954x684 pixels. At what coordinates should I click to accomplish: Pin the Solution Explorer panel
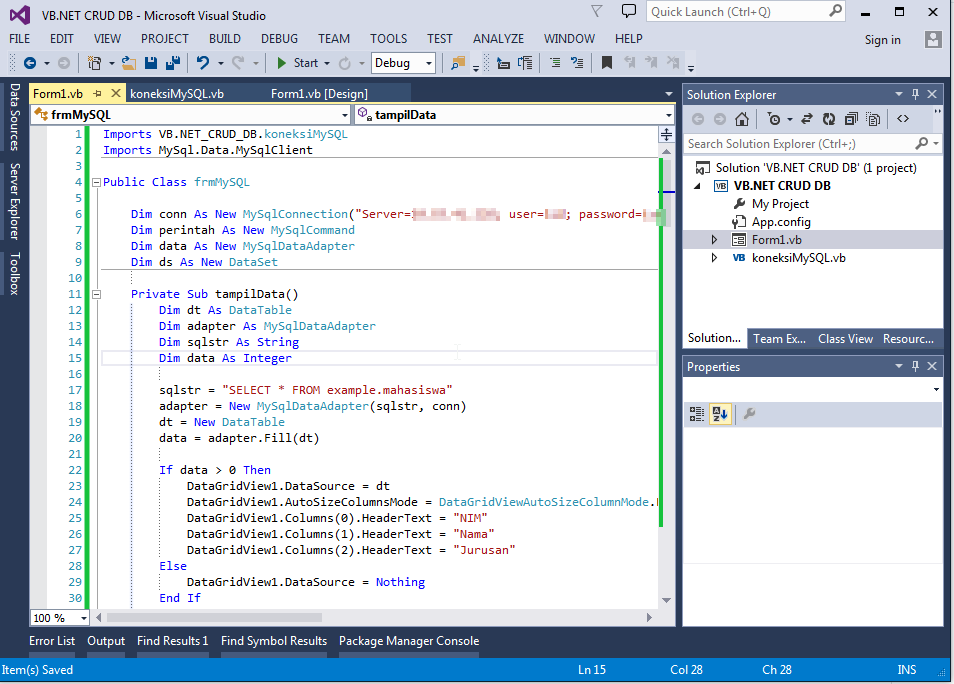tap(915, 94)
